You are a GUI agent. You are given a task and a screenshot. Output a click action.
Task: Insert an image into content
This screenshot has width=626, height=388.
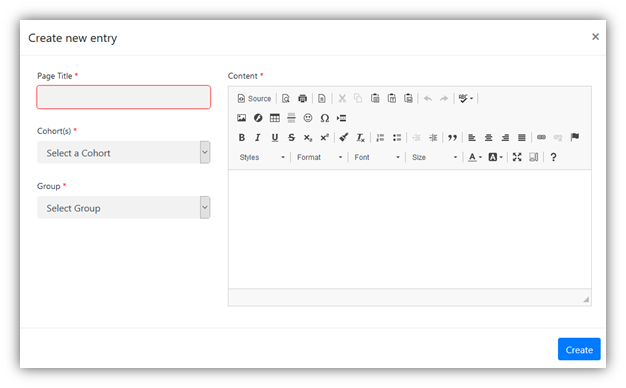pos(242,118)
